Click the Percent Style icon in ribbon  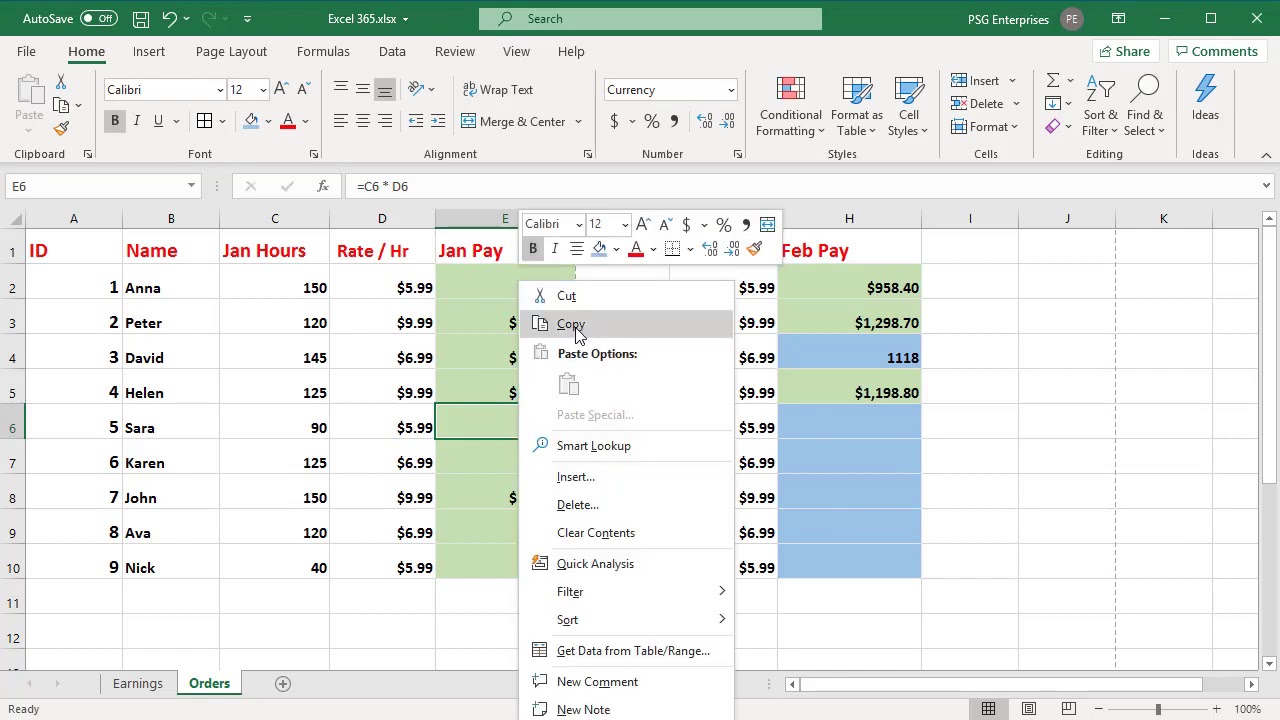coord(651,121)
